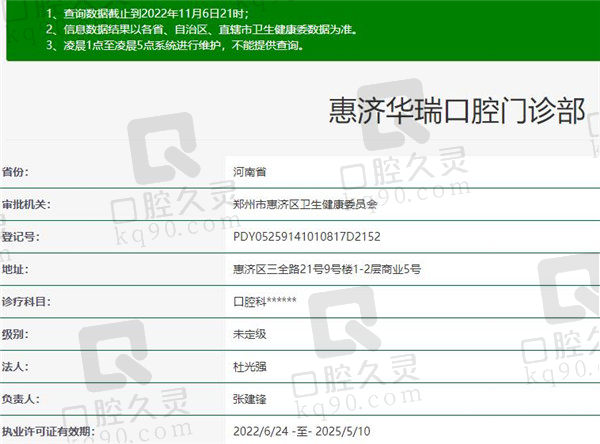
Task: Click the 诊疗科目 field label
Action: coord(26,302)
